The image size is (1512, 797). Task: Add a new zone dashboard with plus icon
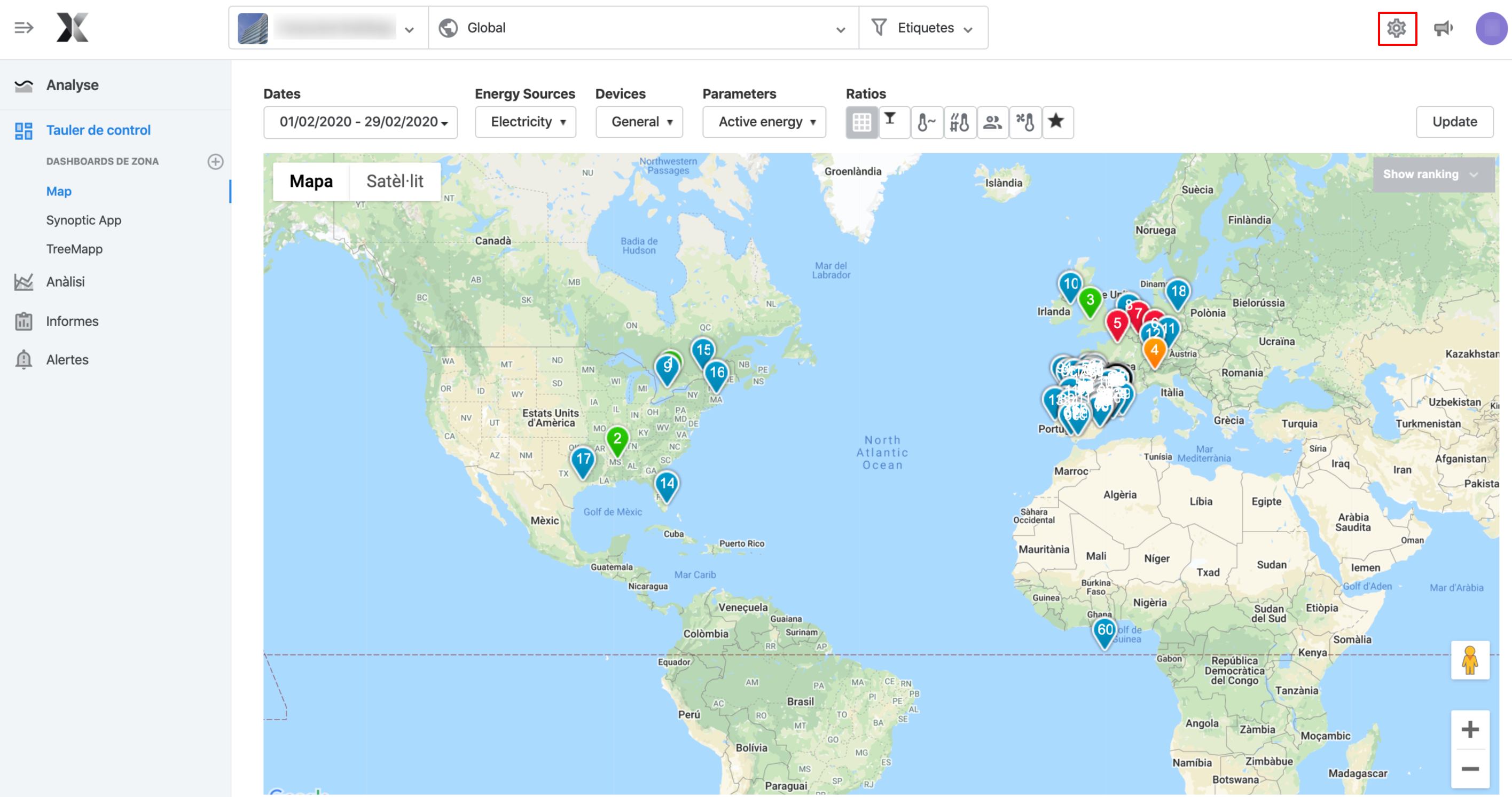215,161
